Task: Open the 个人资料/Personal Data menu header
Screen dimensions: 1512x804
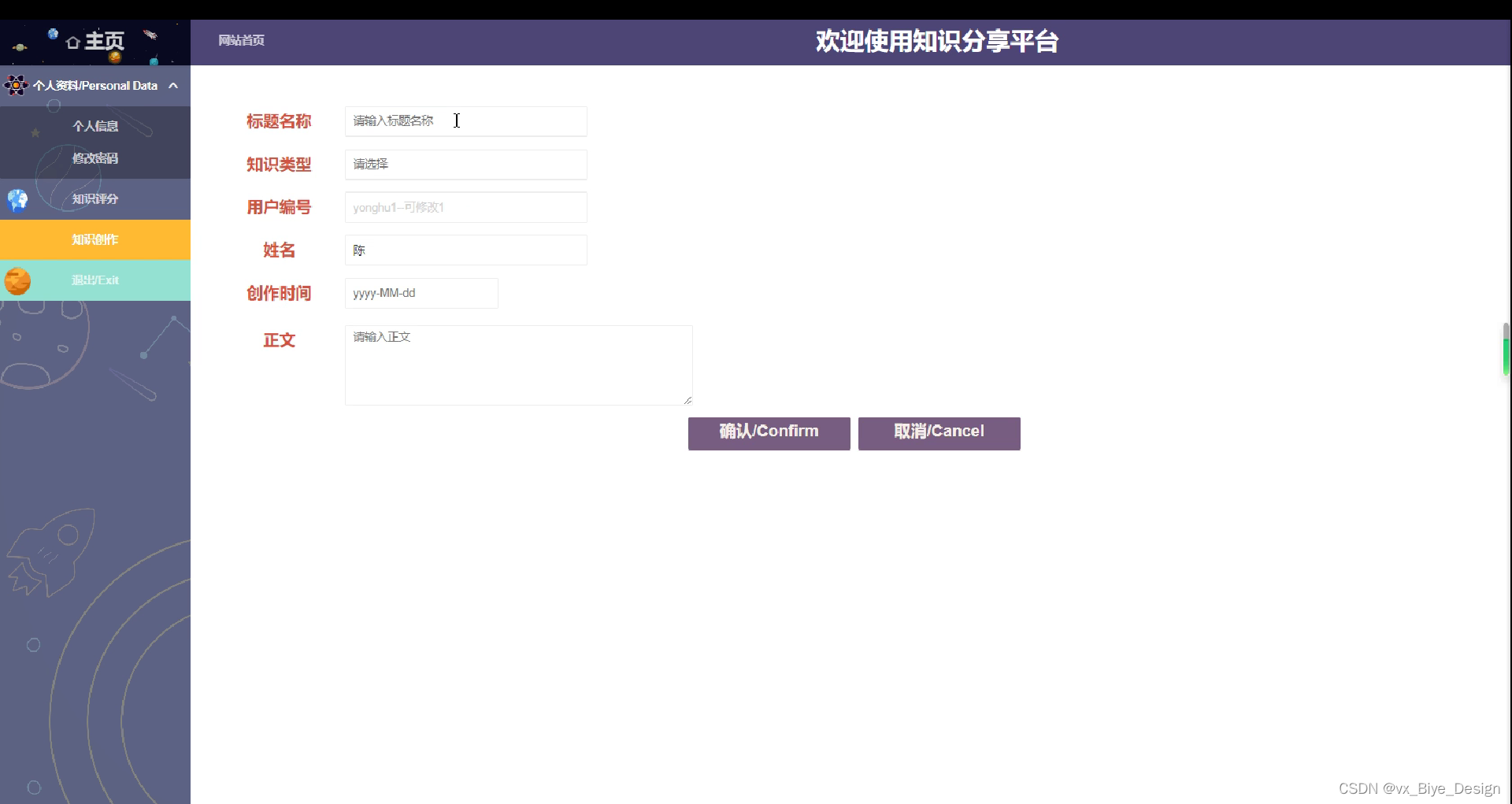Action: click(95, 85)
